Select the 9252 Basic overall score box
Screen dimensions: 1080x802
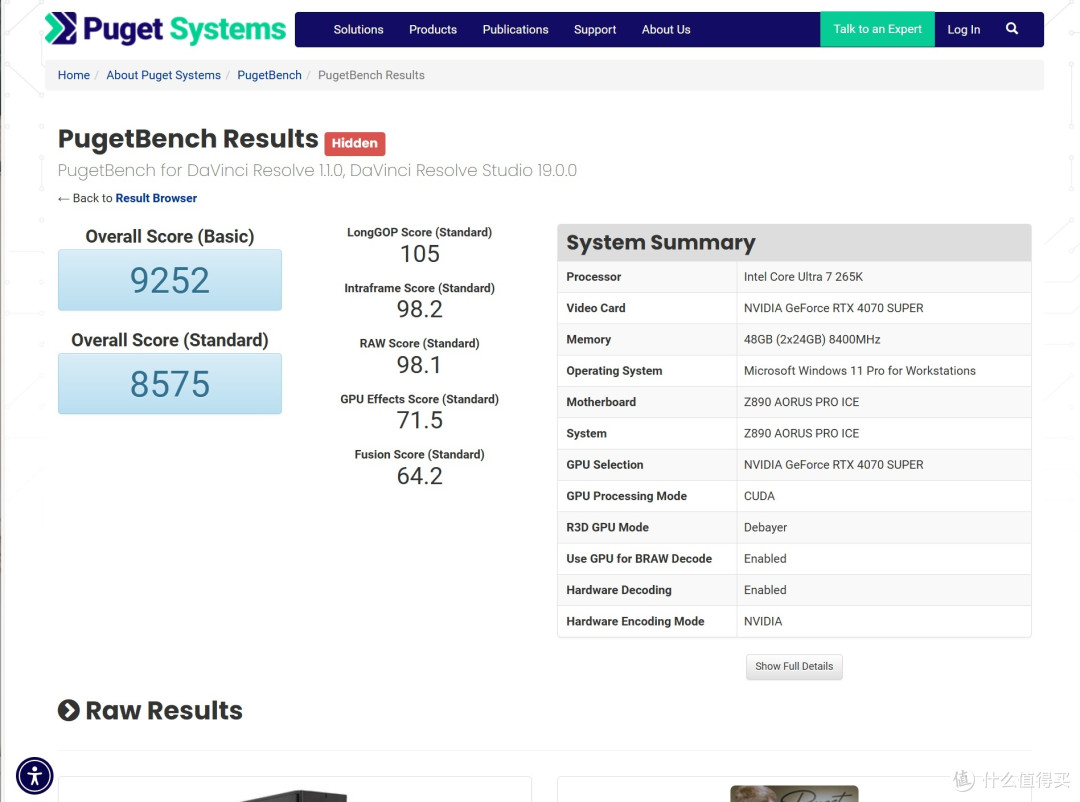[170, 280]
